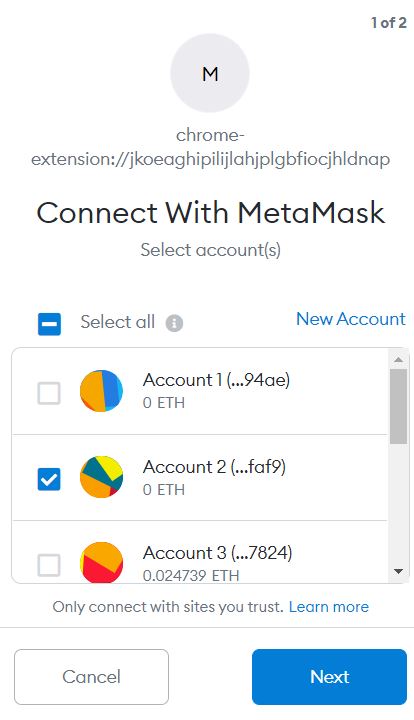This screenshot has height=720, width=414.
Task: Check the Account 1 checkbox
Action: point(49,393)
